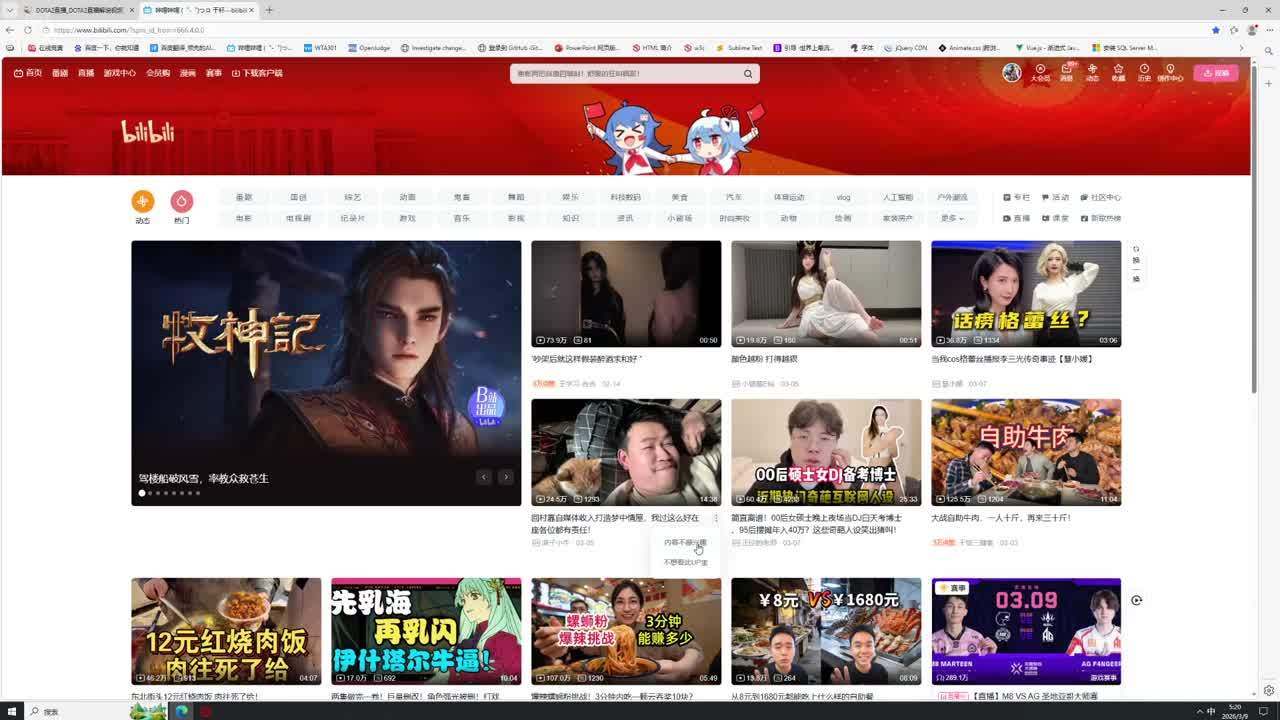Click the user avatar in header
1280x720 pixels.
coord(1012,73)
